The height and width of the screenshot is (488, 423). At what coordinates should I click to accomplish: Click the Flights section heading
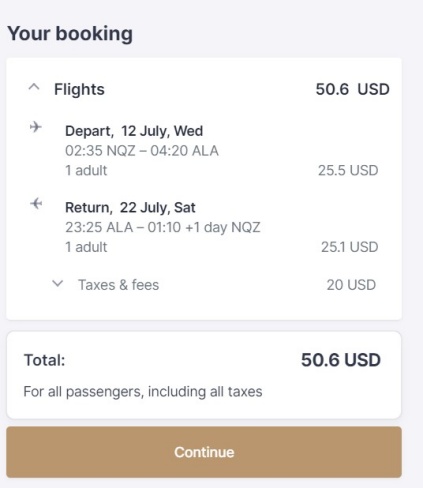(79, 89)
